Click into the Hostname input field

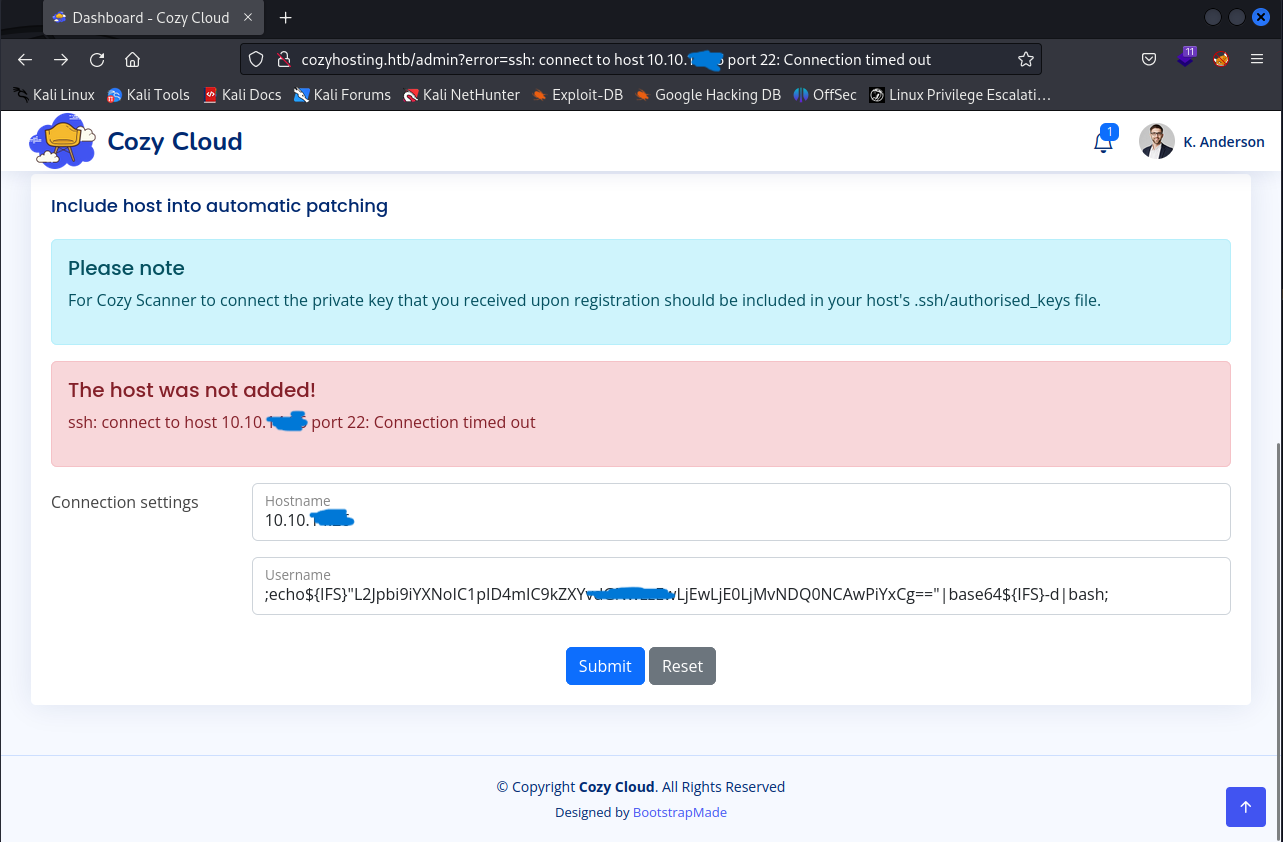740,520
